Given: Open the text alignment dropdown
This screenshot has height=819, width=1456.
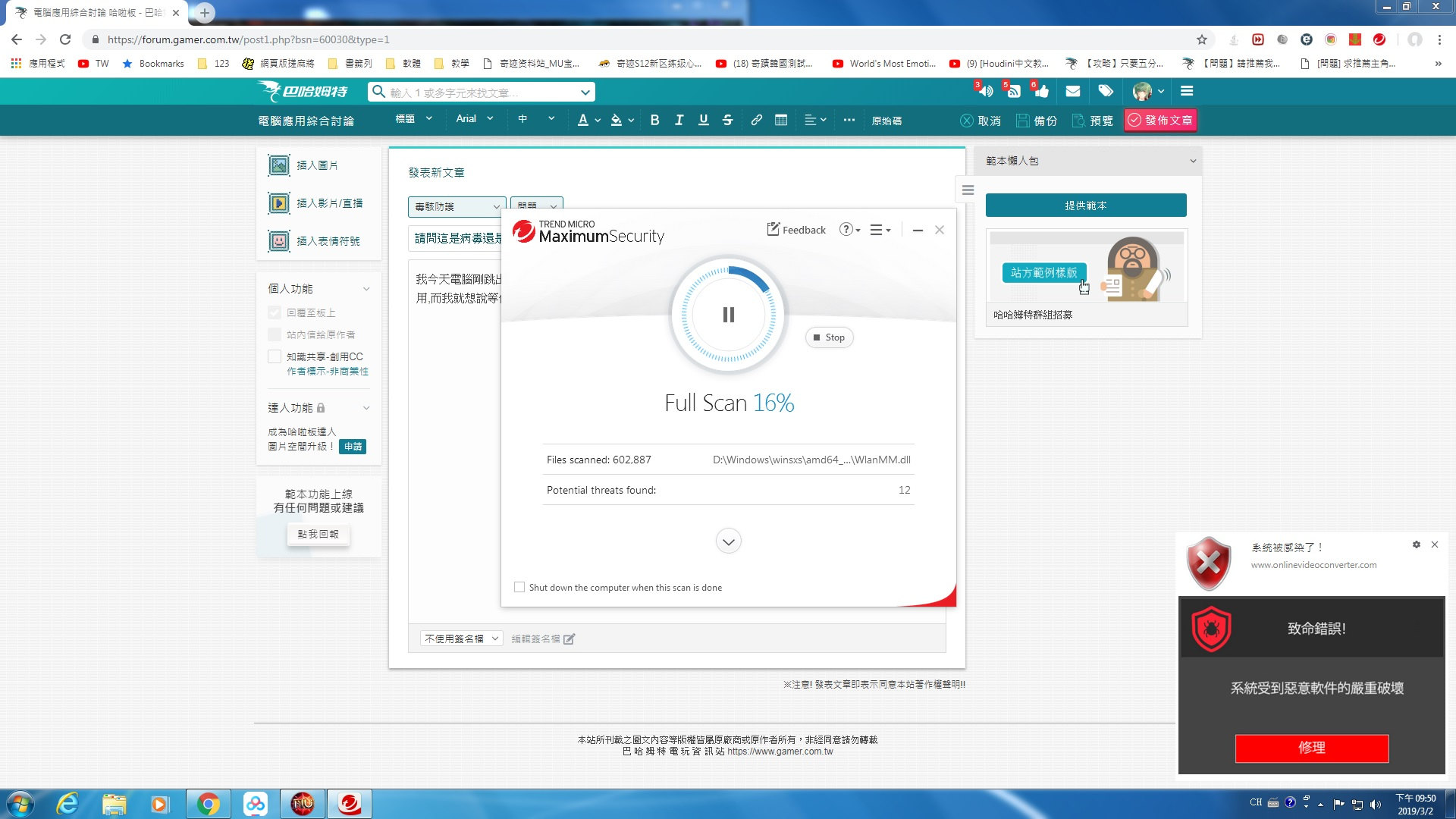Looking at the screenshot, I should [814, 120].
